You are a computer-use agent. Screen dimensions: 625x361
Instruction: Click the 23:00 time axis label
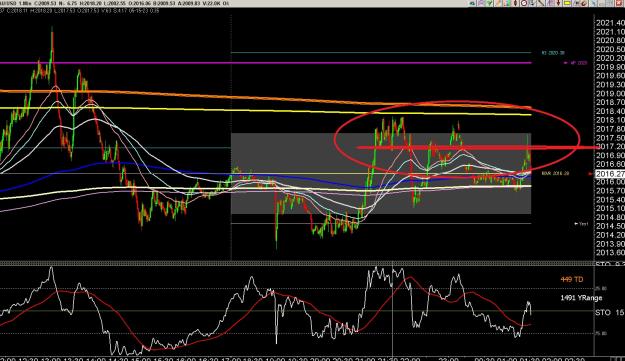(x=448, y=359)
